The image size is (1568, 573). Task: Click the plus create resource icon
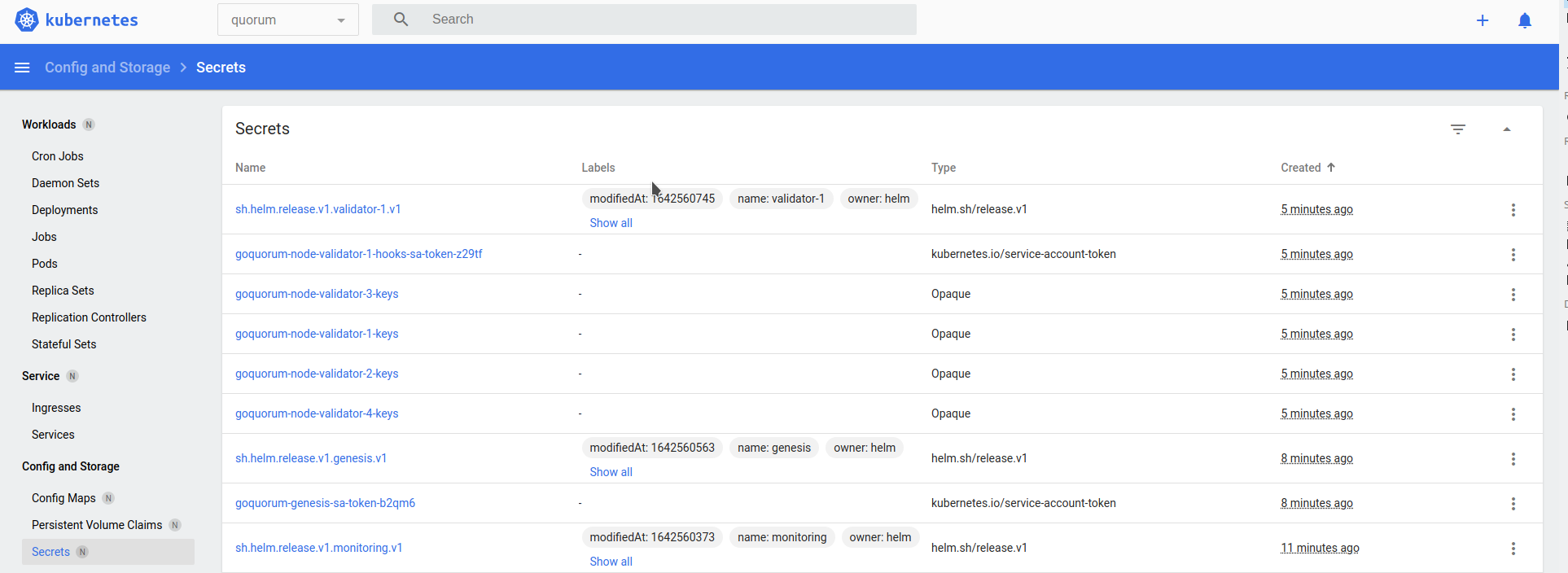[x=1482, y=20]
